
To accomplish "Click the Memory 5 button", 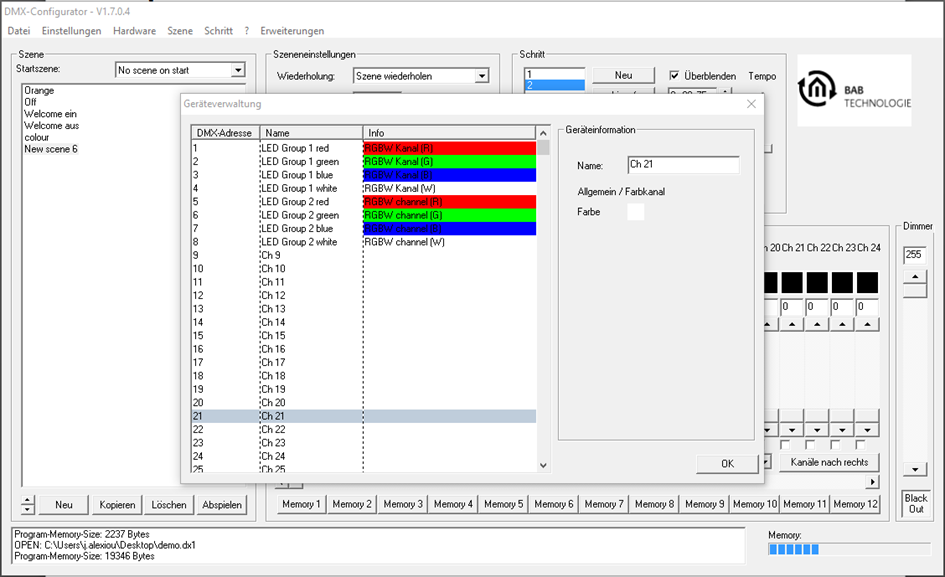I will click(x=503, y=504).
